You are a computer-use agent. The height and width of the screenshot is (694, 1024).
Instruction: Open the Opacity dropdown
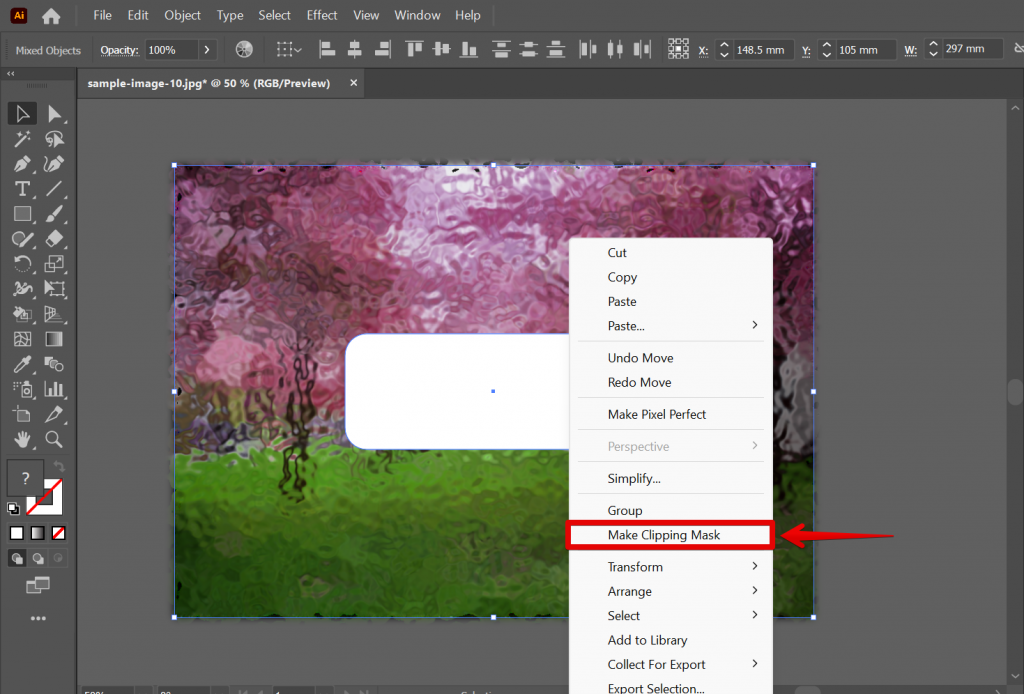207,49
